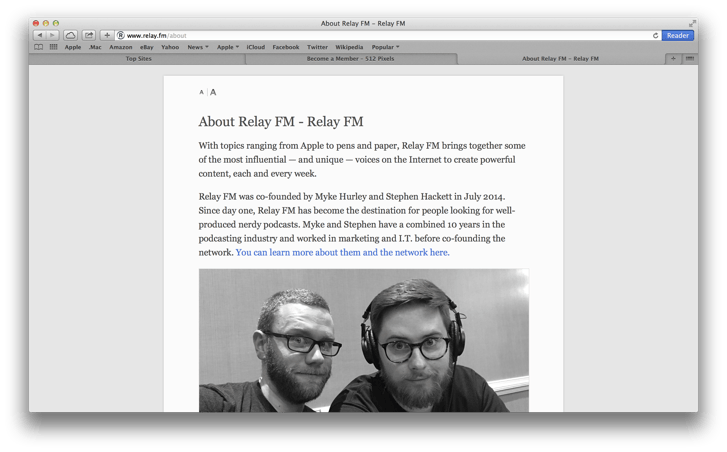
Task: Go forward with the Forward arrow button
Action: [x=52, y=35]
